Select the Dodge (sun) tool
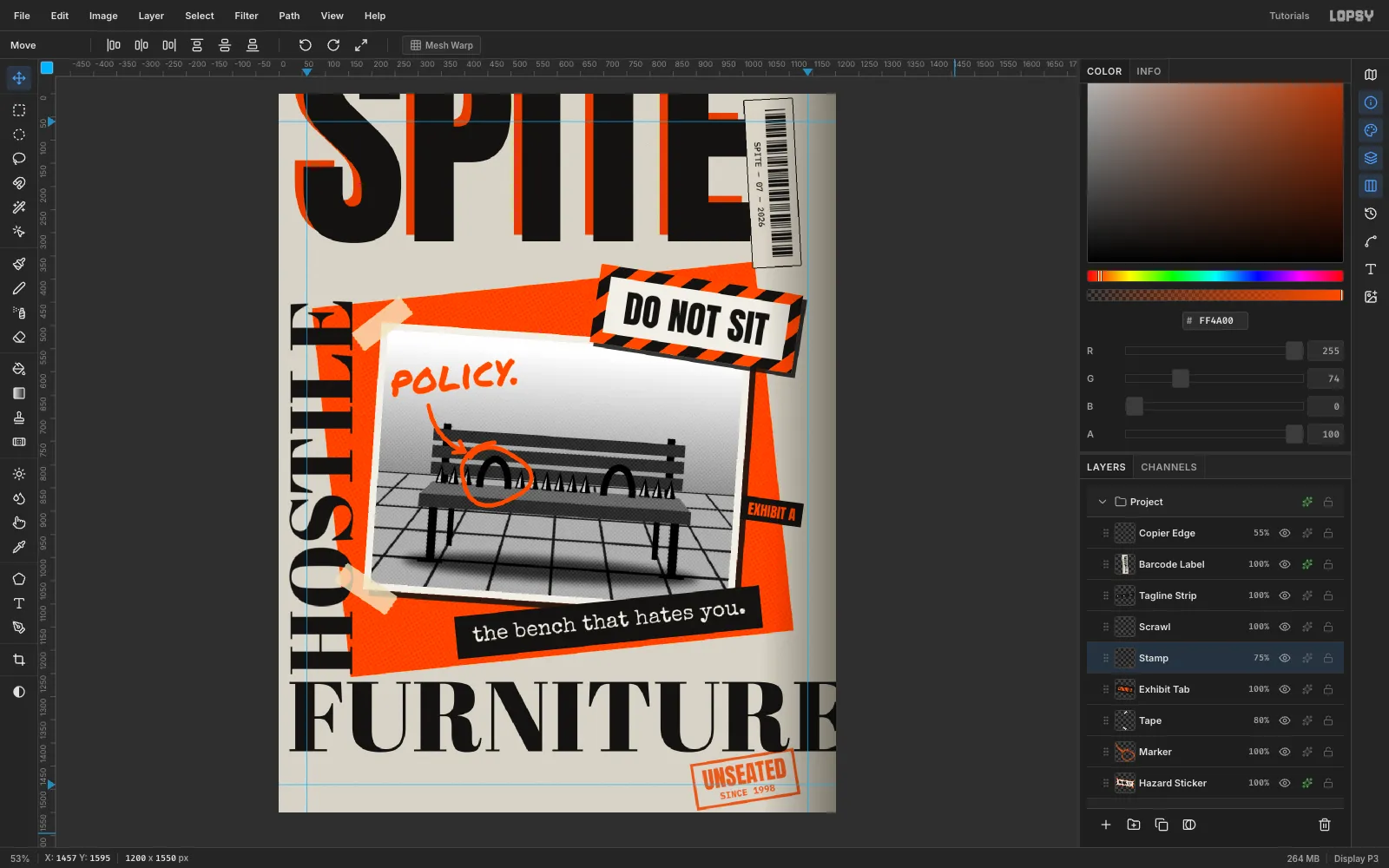Image resolution: width=1389 pixels, height=868 pixels. coord(19,474)
